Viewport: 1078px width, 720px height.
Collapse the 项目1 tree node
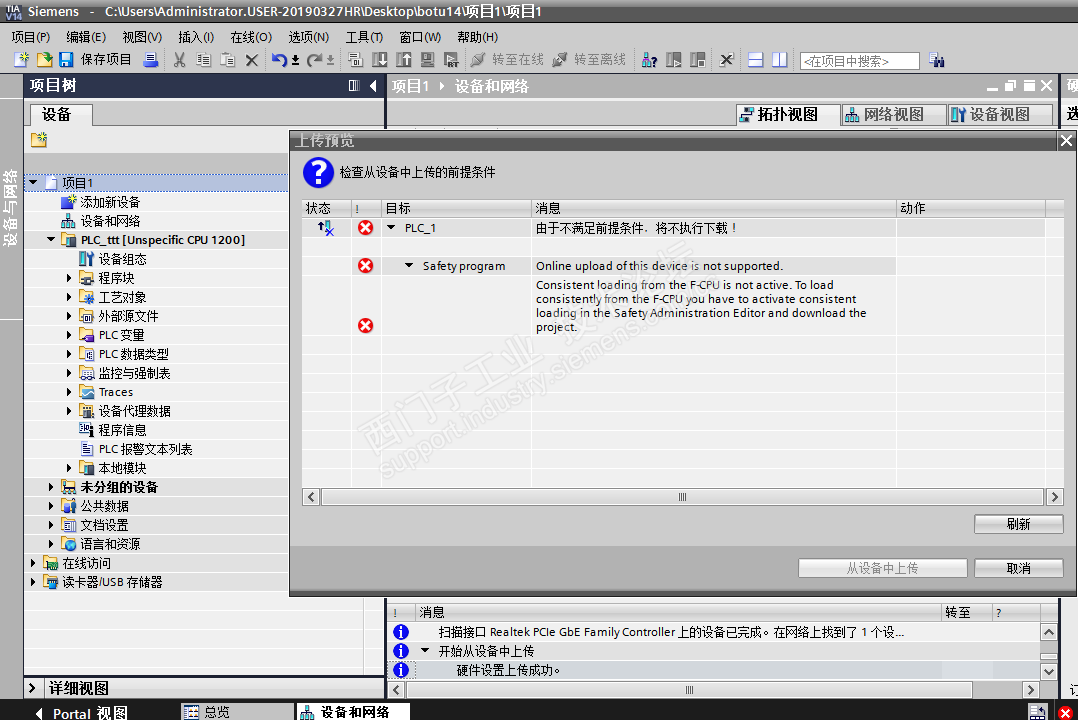(x=33, y=182)
